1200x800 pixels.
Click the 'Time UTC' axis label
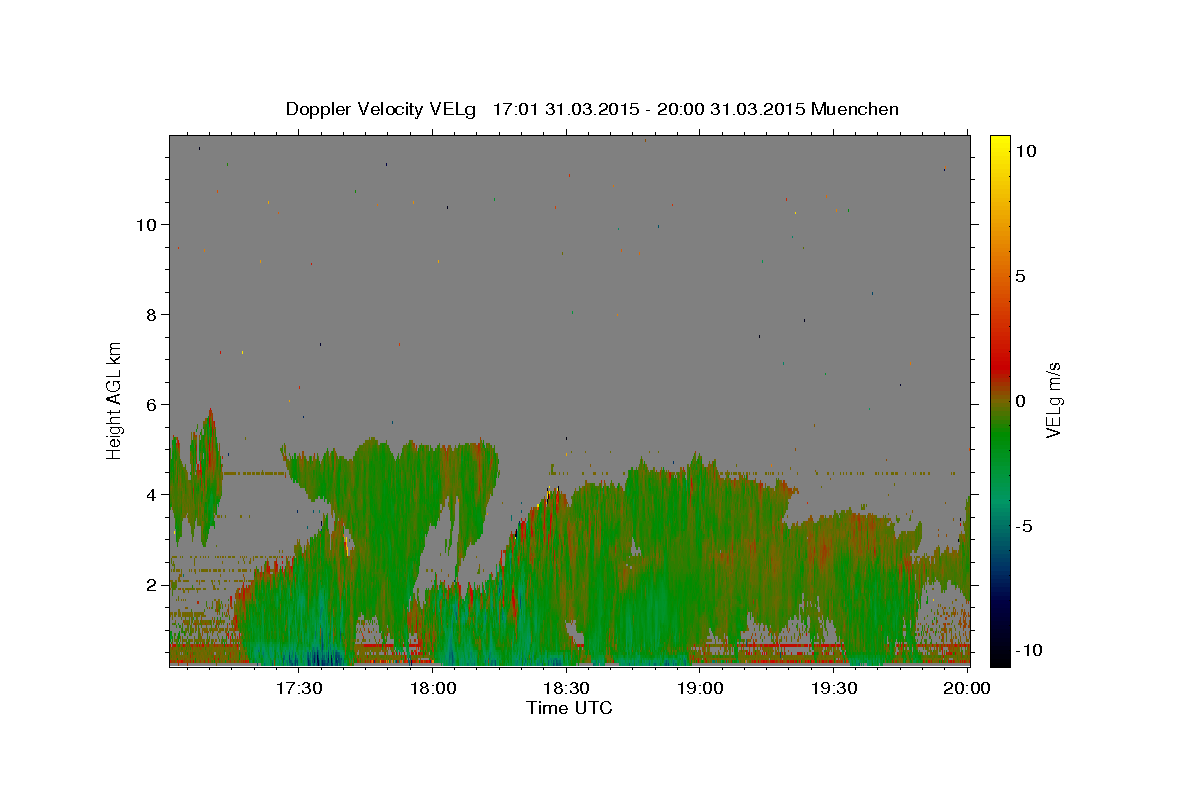coord(569,708)
